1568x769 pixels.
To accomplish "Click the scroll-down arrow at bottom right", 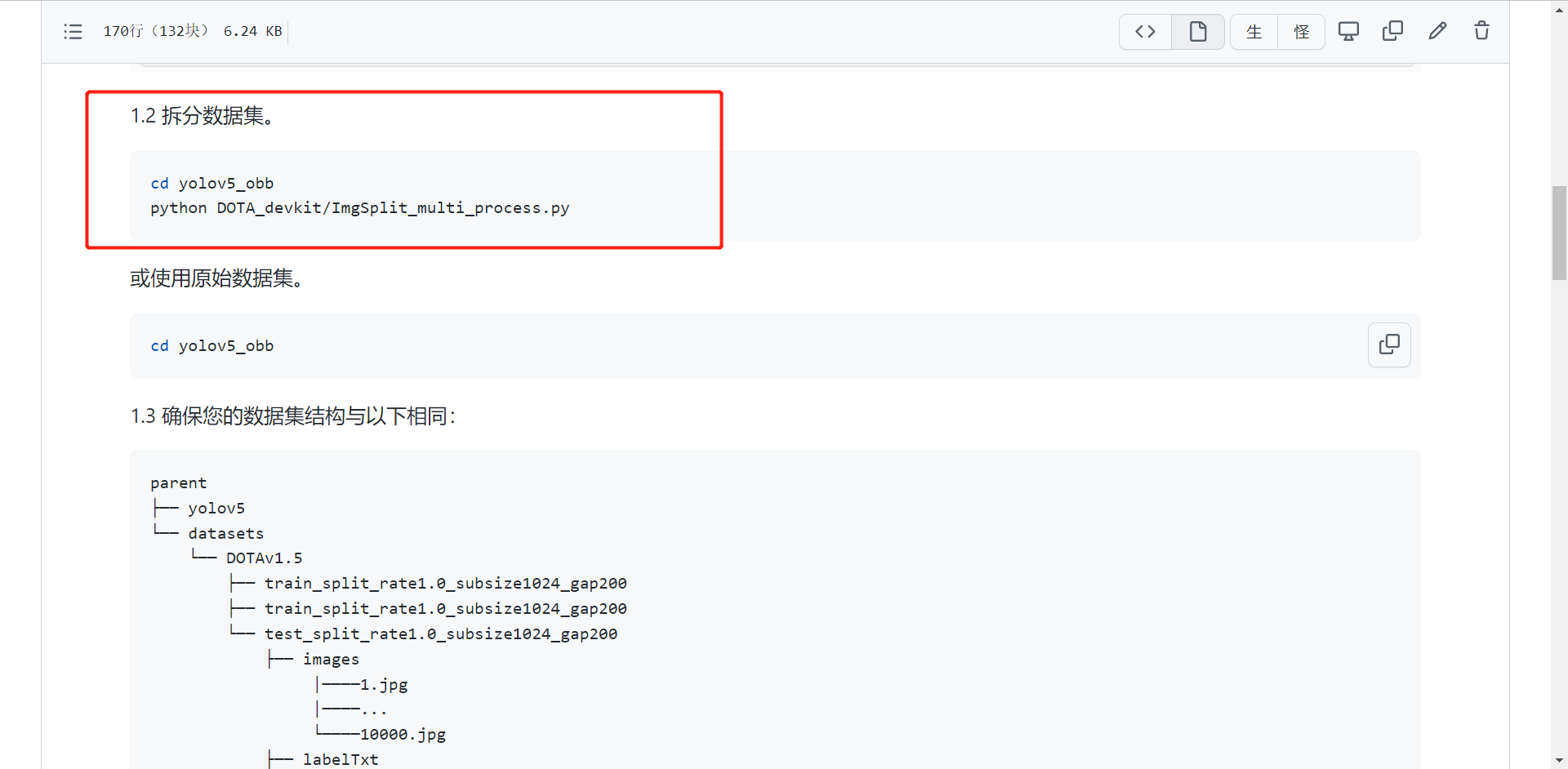I will pos(1558,761).
